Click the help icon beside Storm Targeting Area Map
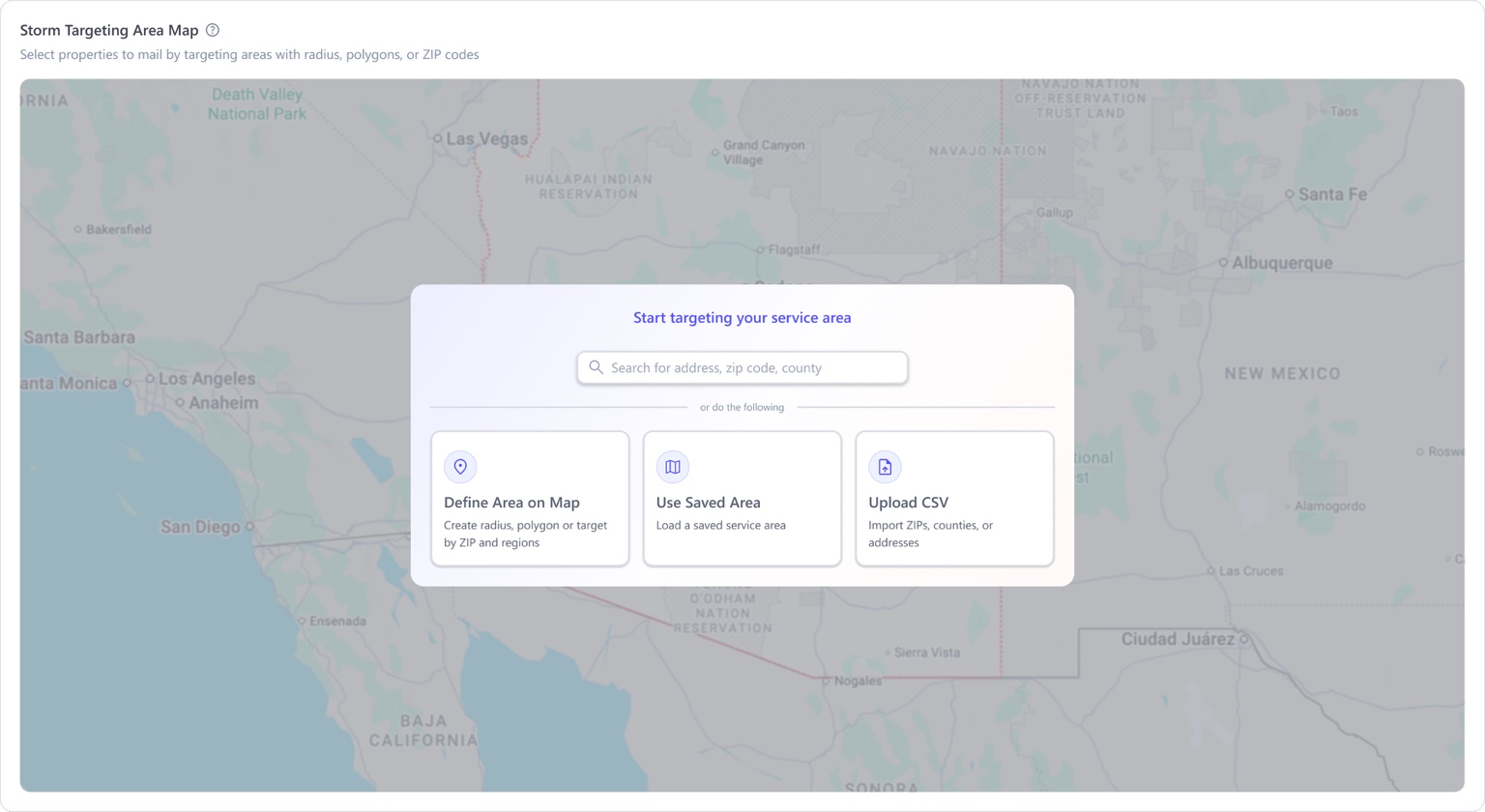Screen dimensions: 1485x812 pyautogui.click(x=213, y=30)
